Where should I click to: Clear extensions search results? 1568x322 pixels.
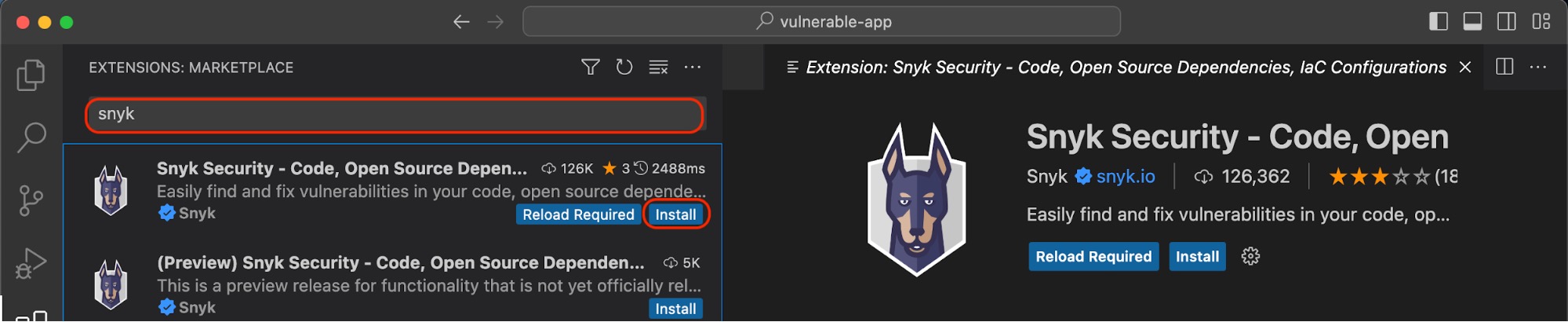[x=659, y=68]
